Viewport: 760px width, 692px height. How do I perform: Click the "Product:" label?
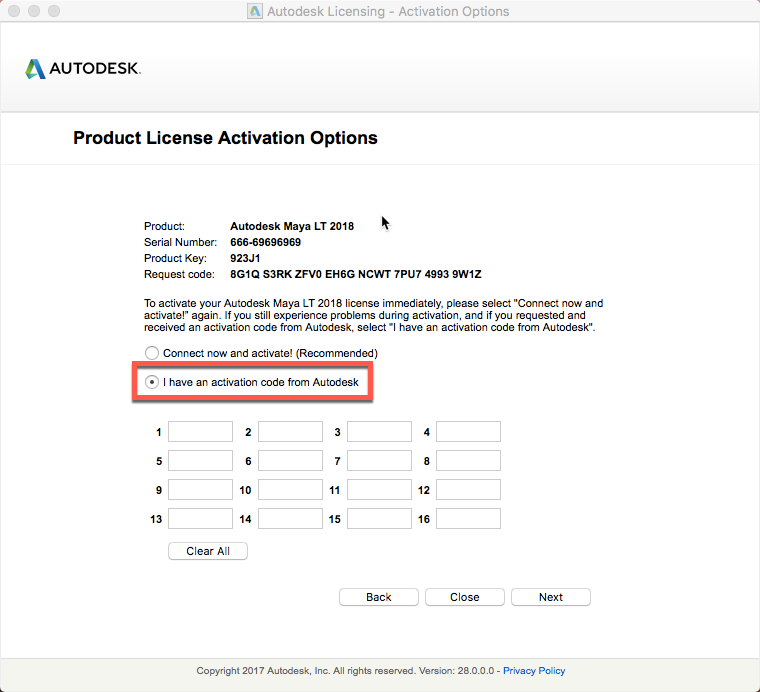164,226
